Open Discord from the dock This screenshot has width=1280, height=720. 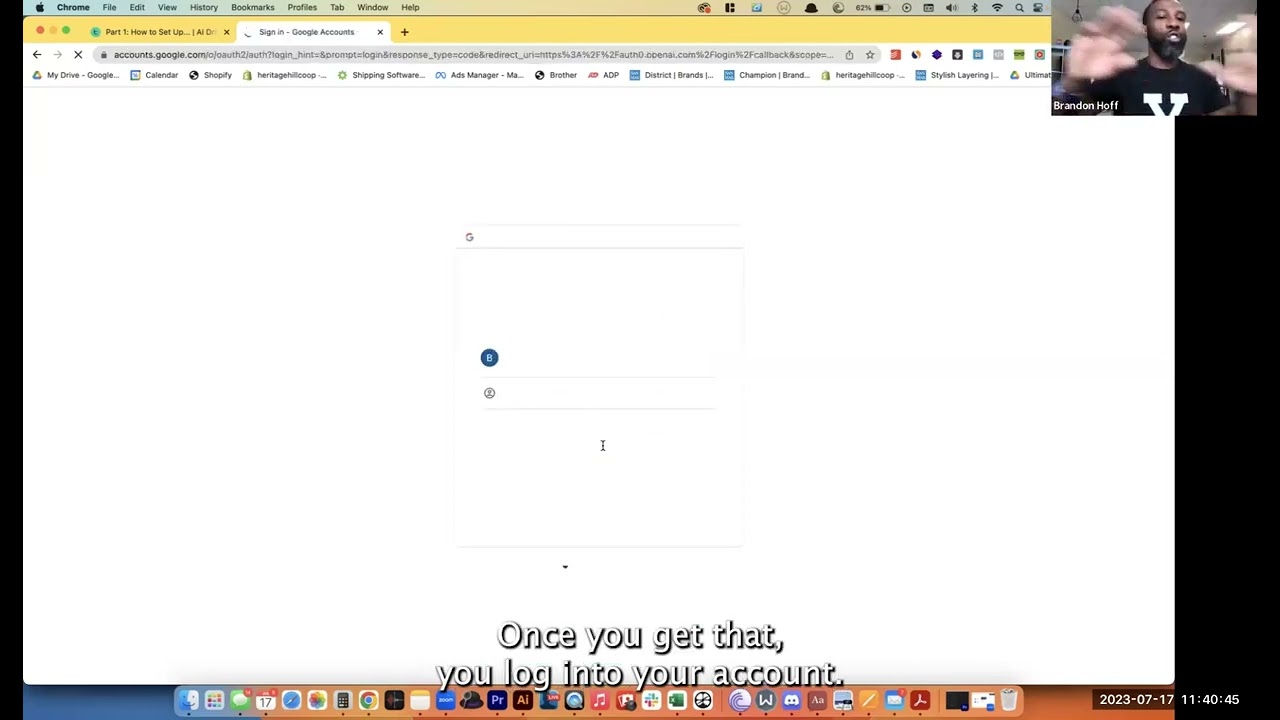coord(792,700)
